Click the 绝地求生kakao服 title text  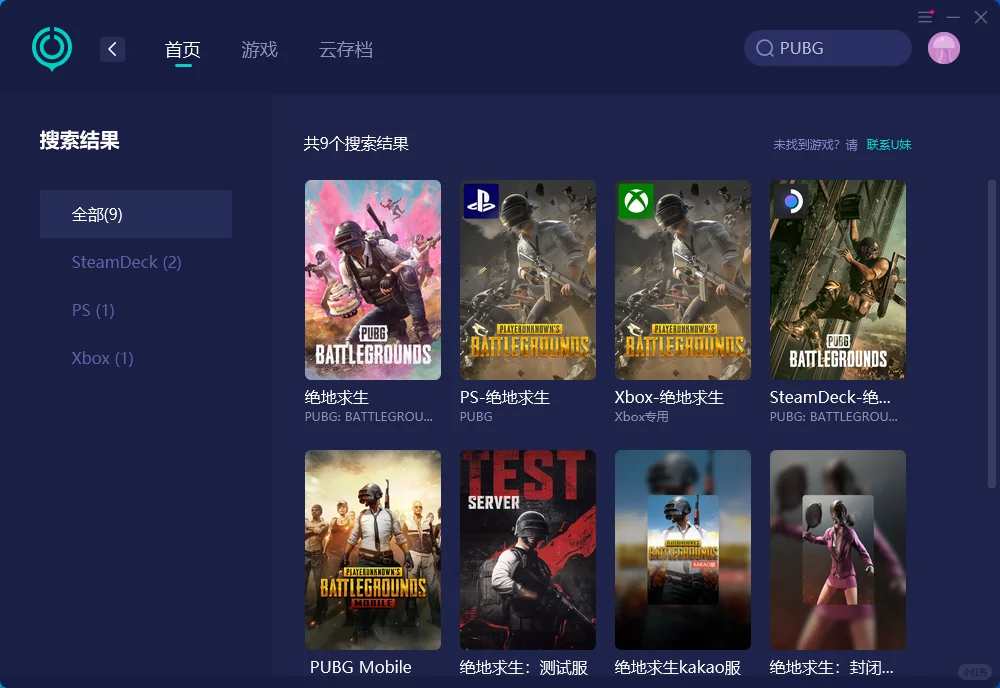click(677, 668)
